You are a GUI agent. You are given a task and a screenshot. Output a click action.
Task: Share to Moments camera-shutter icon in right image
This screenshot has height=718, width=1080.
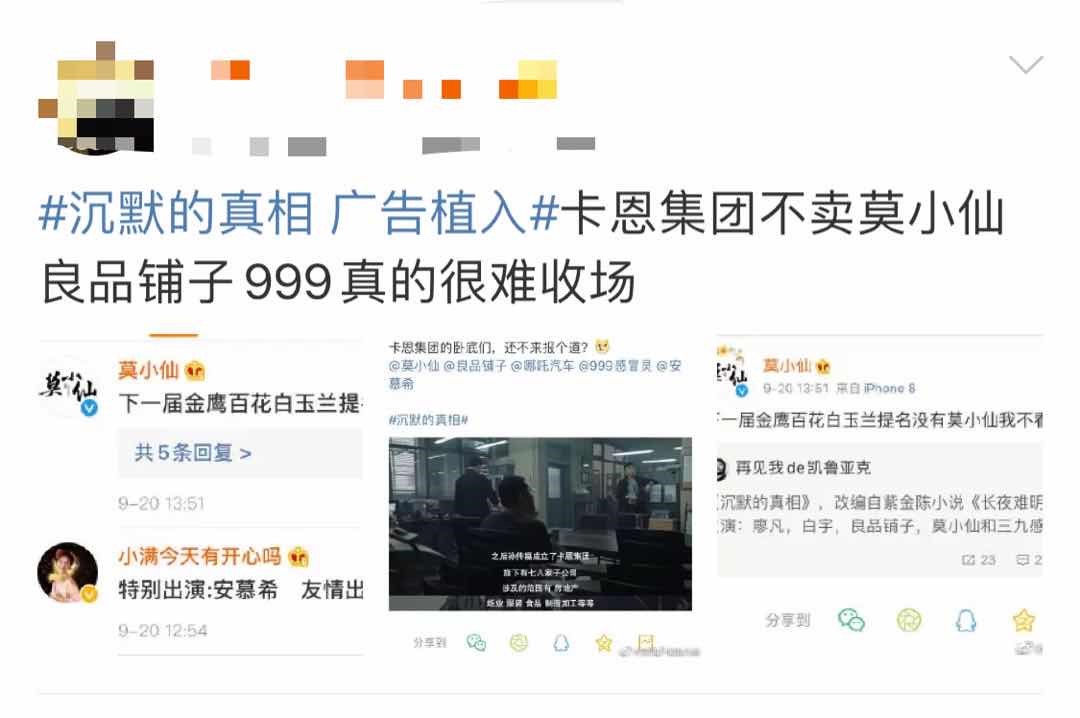coord(908,620)
